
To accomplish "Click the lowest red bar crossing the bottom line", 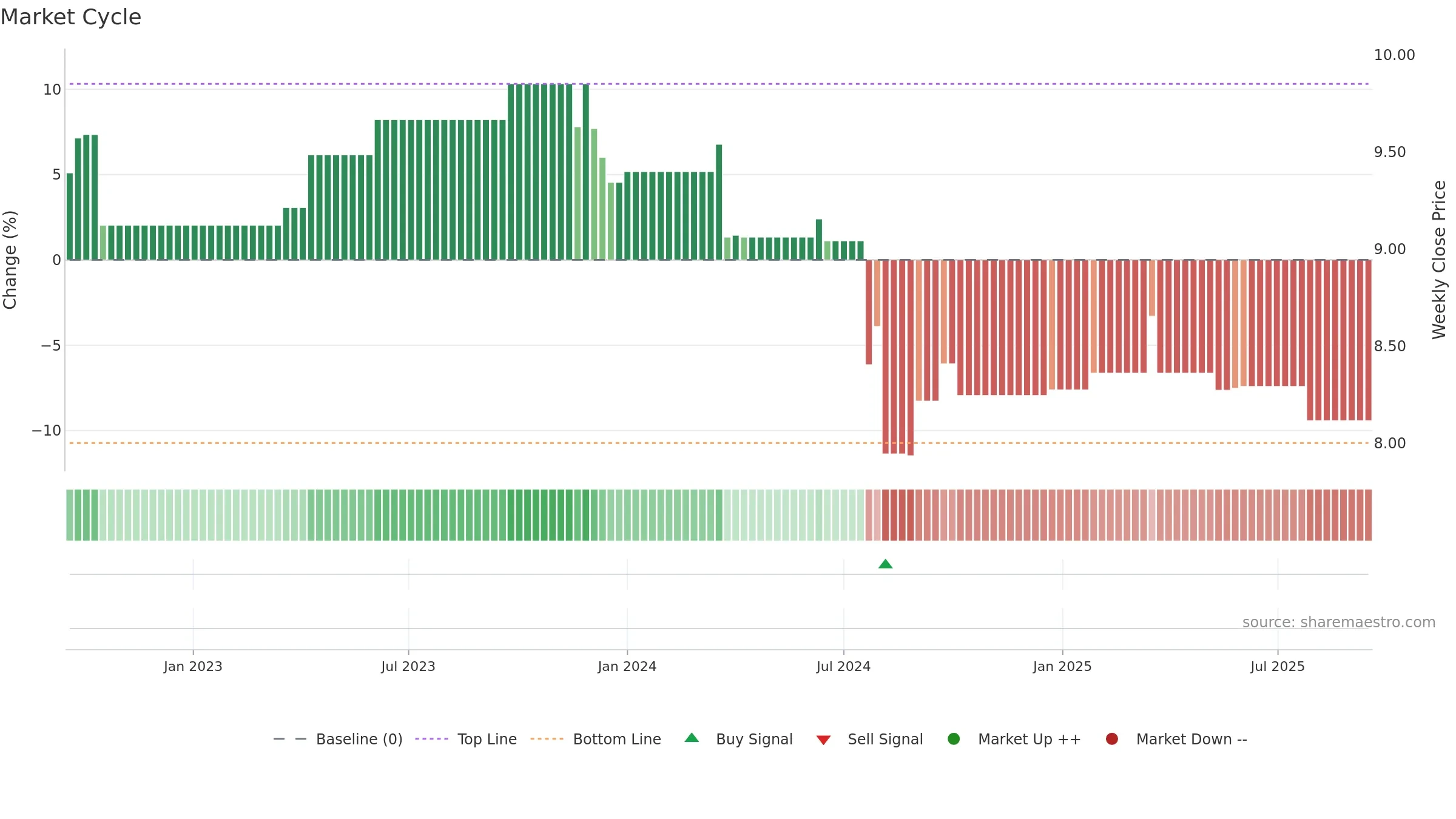I will 911,358.
